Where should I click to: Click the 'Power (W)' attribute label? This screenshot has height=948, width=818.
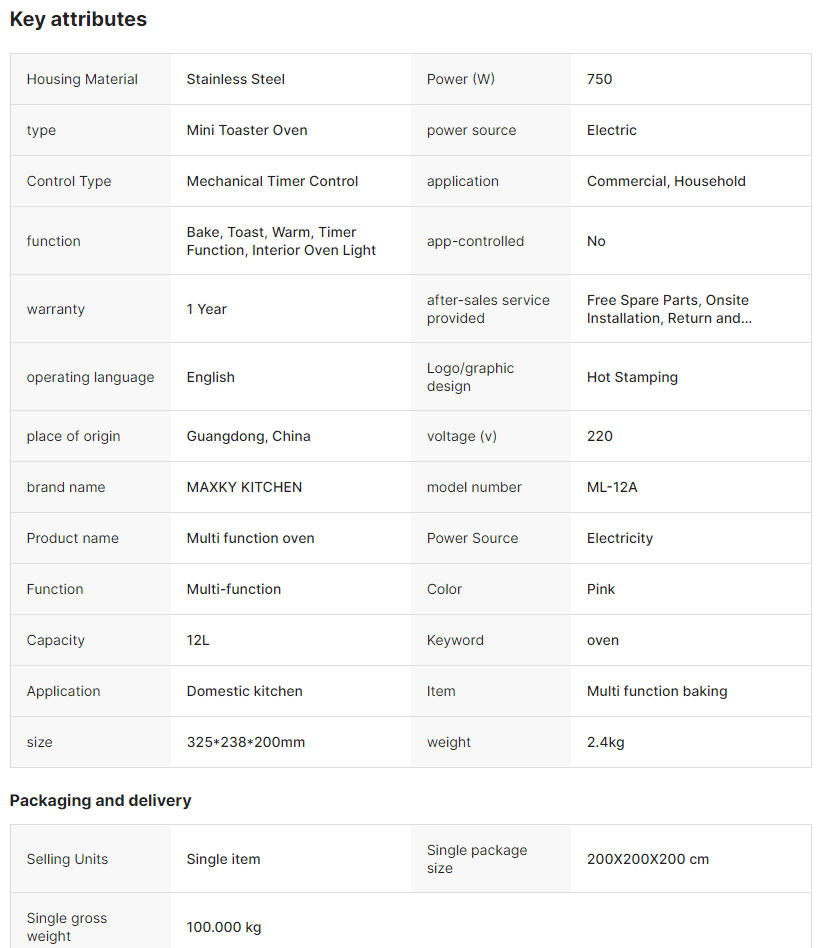461,79
